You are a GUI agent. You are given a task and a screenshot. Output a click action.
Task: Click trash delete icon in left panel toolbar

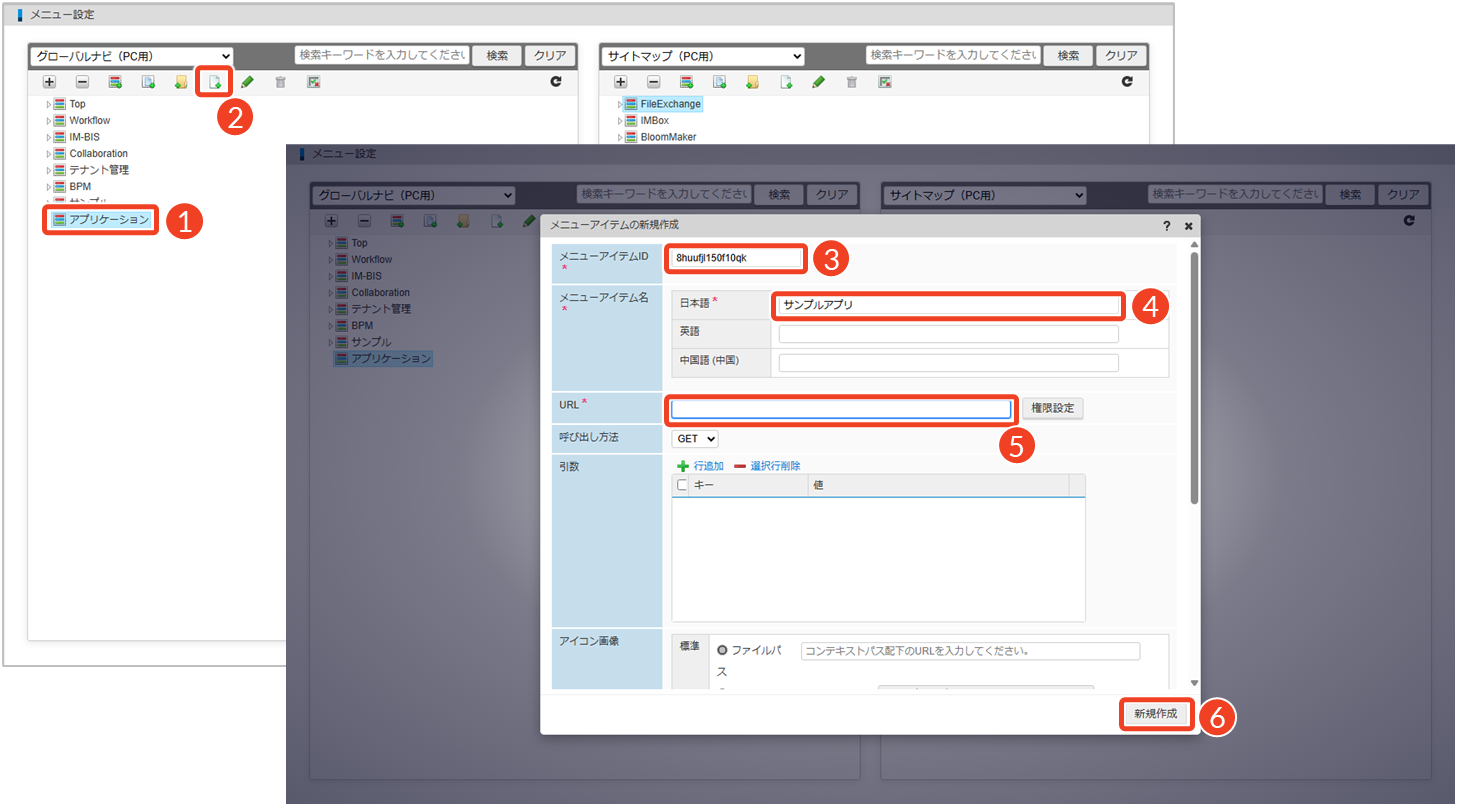(x=280, y=82)
